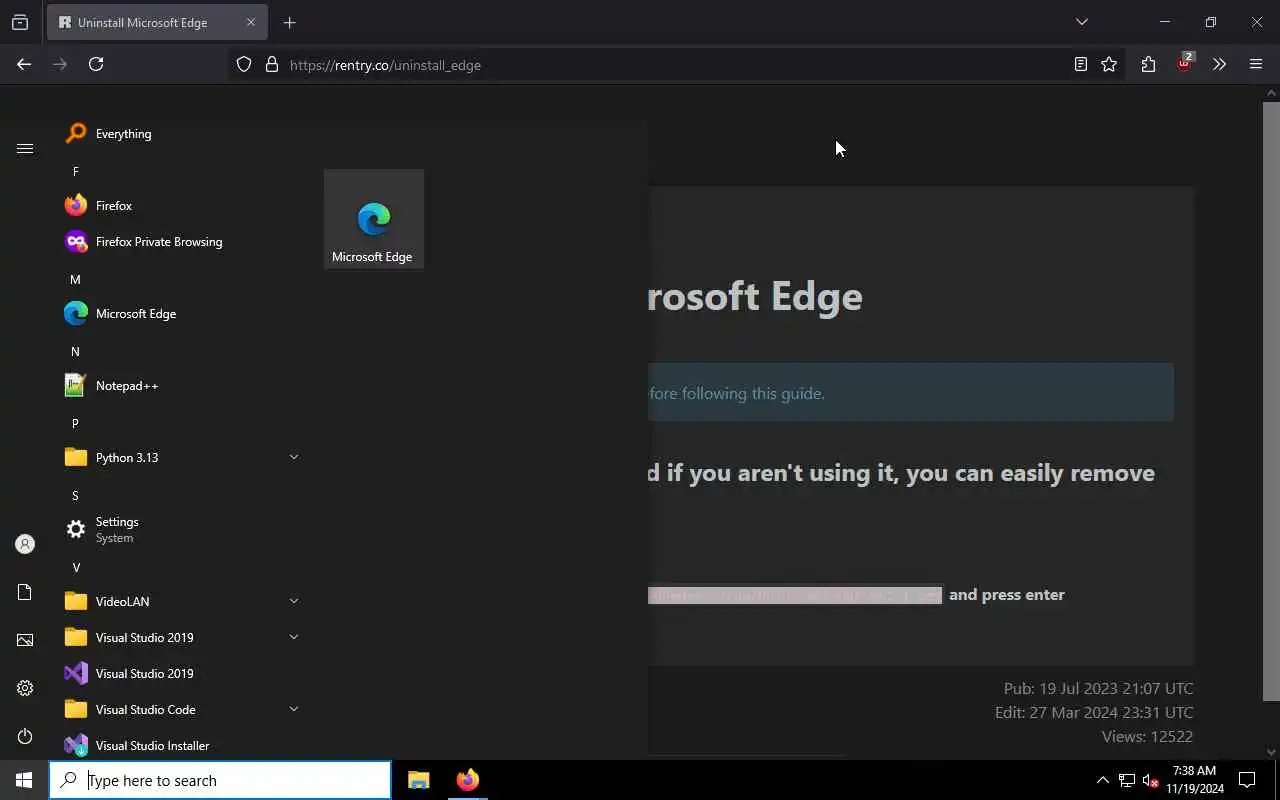Reload the rentry.co page
The image size is (1280, 800).
coord(96,64)
